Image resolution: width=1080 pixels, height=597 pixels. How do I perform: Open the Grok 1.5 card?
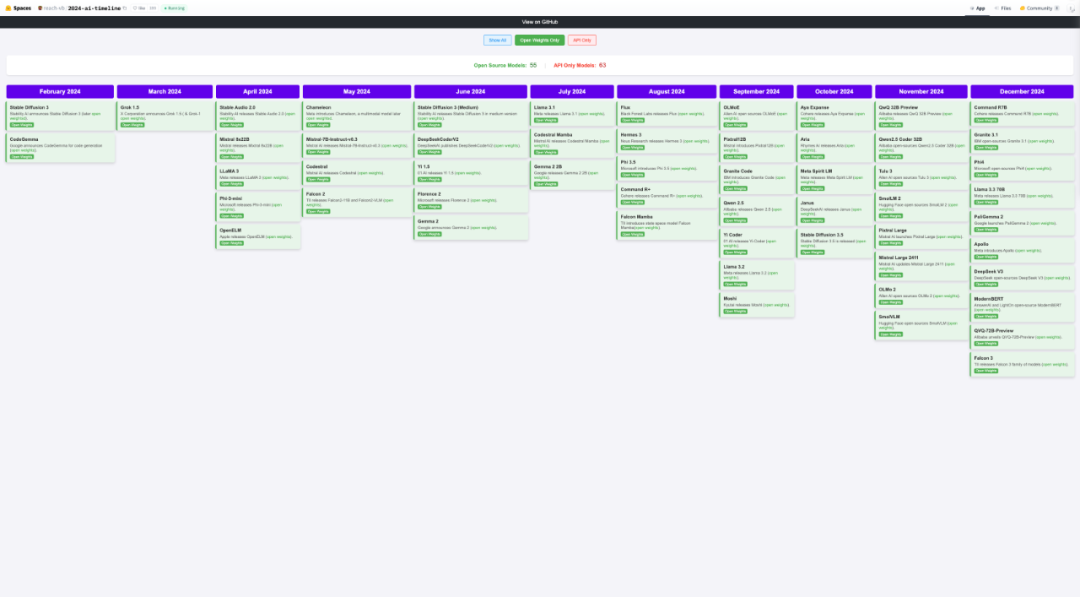click(165, 116)
